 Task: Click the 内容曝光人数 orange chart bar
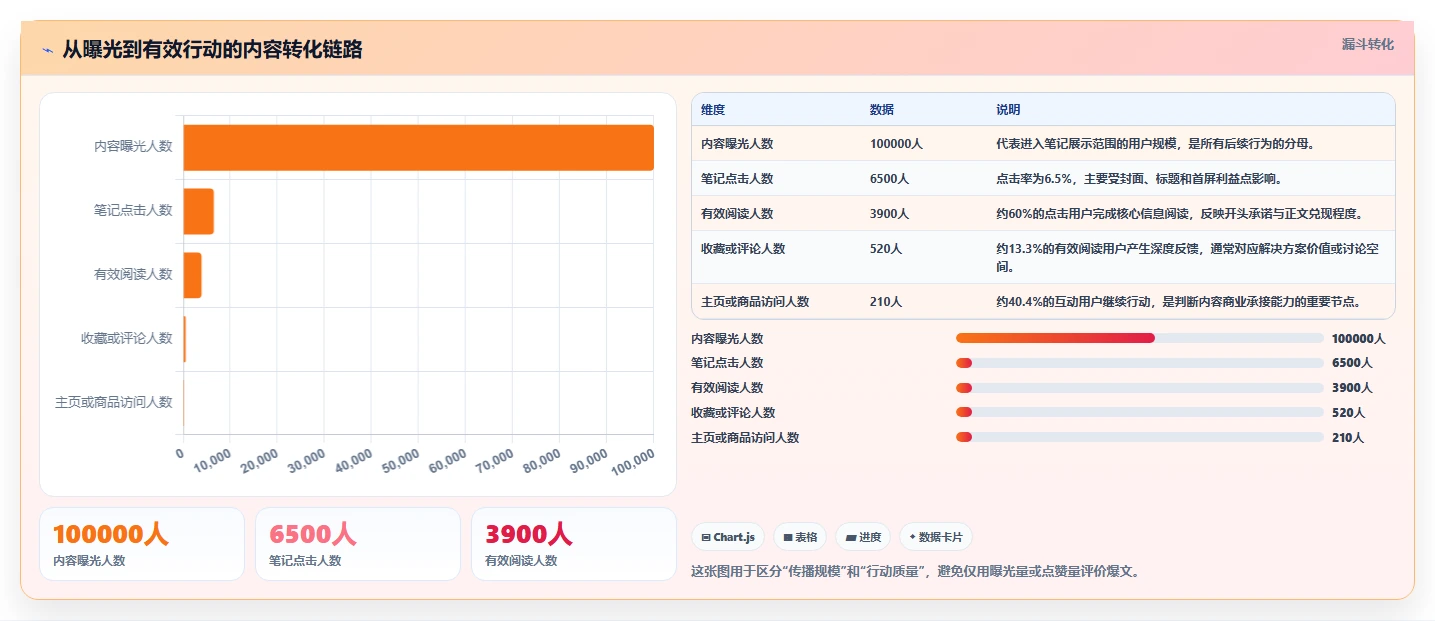tap(418, 147)
